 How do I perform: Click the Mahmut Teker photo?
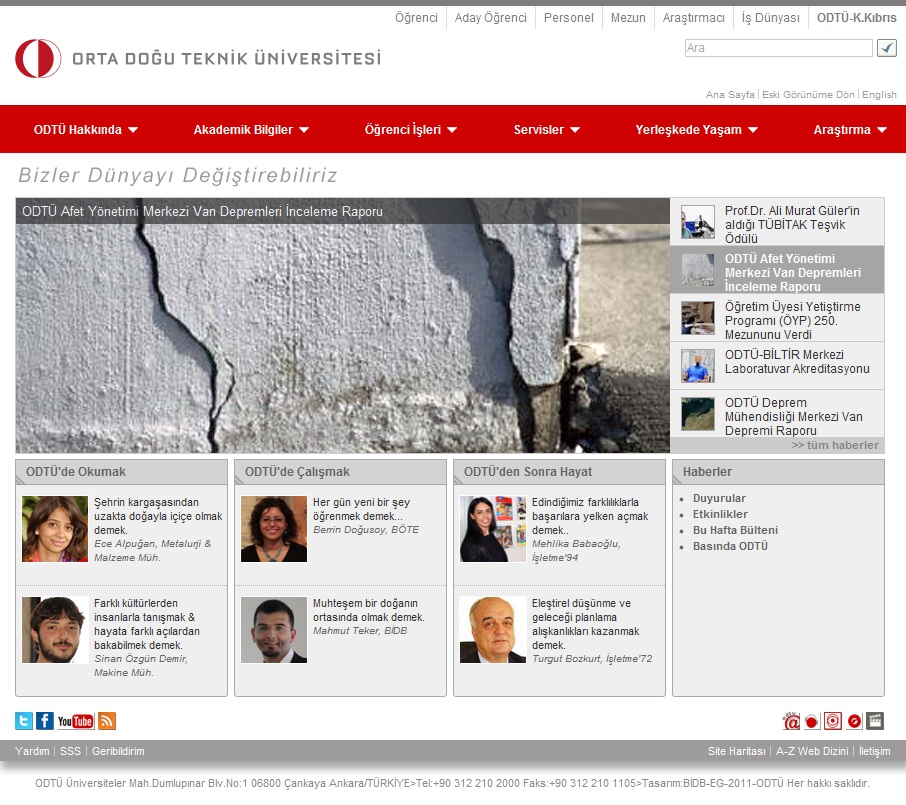pyautogui.click(x=274, y=630)
